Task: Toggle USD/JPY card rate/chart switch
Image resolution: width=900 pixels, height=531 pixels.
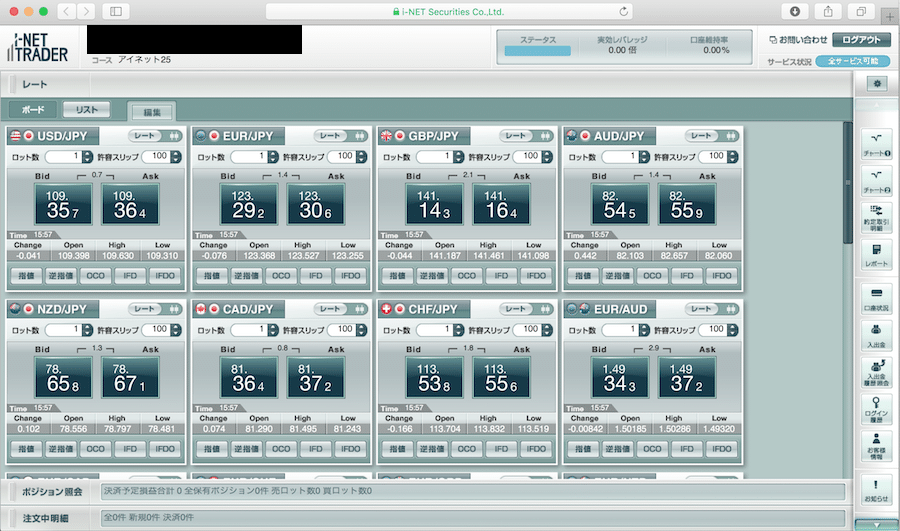Action: [x=155, y=136]
